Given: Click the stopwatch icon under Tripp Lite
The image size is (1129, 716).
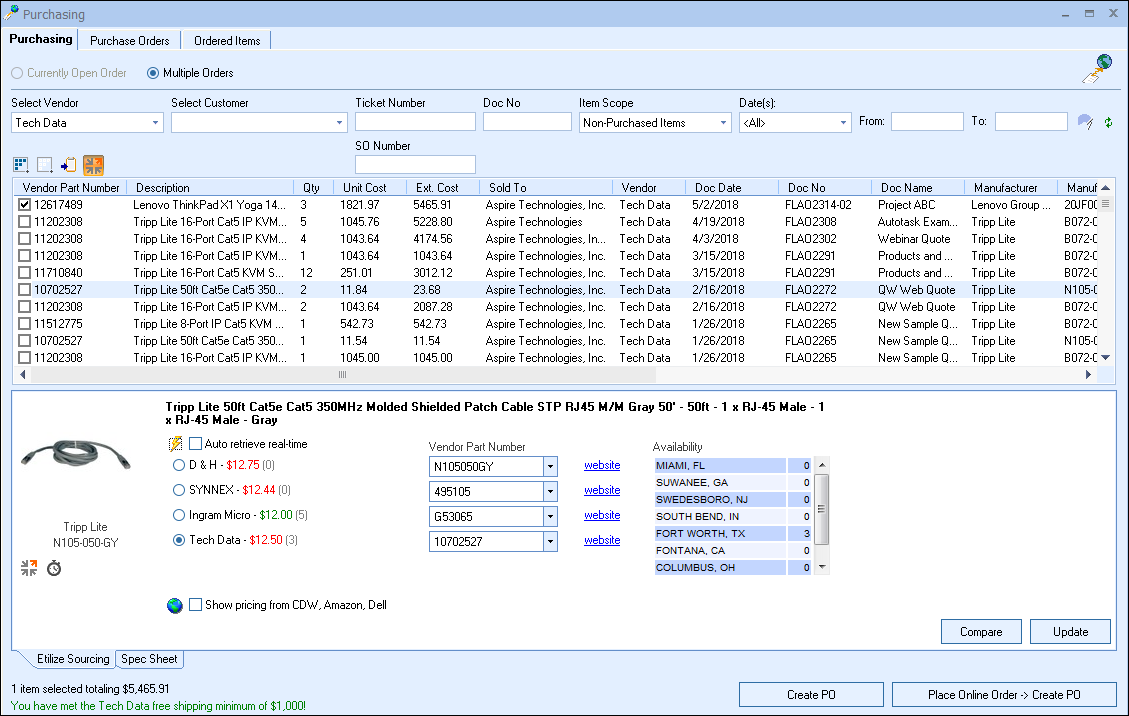Looking at the screenshot, I should (54, 568).
